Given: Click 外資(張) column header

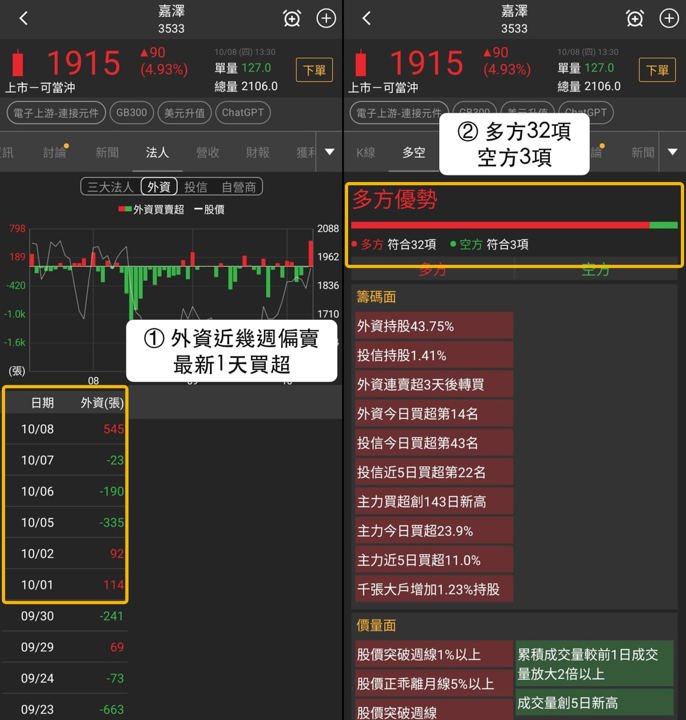Looking at the screenshot, I should (x=102, y=403).
